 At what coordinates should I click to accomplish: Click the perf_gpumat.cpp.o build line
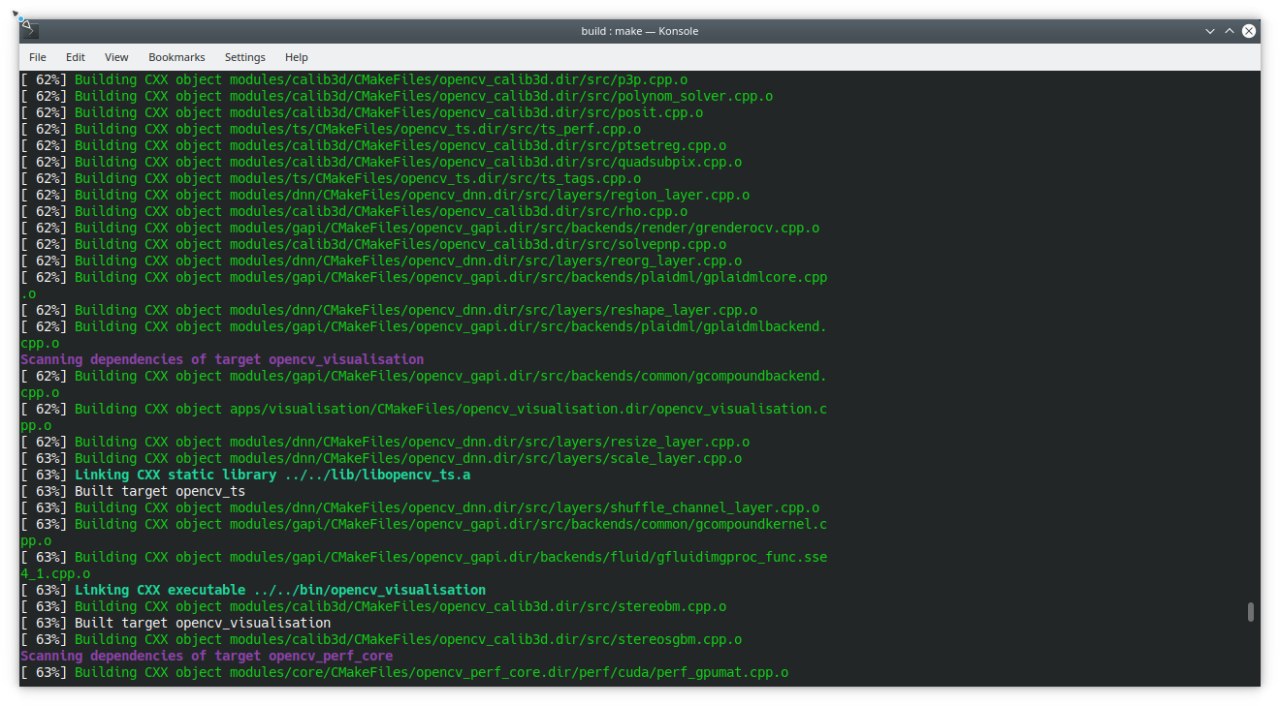(405, 673)
